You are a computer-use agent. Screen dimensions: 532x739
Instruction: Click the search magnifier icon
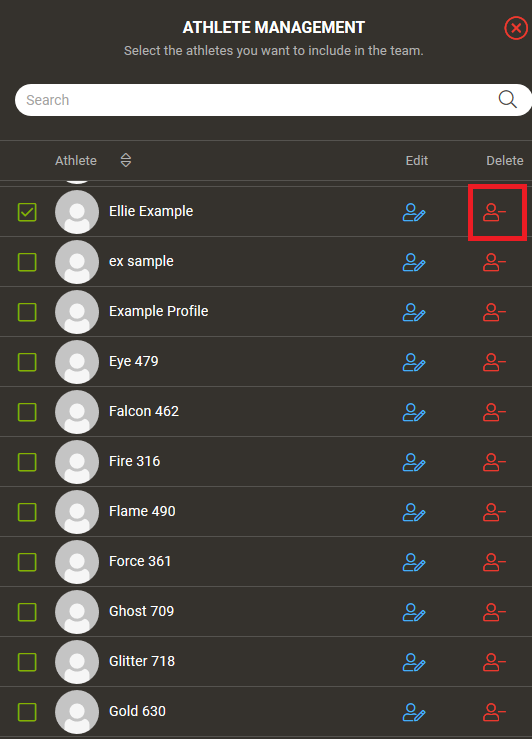507,99
